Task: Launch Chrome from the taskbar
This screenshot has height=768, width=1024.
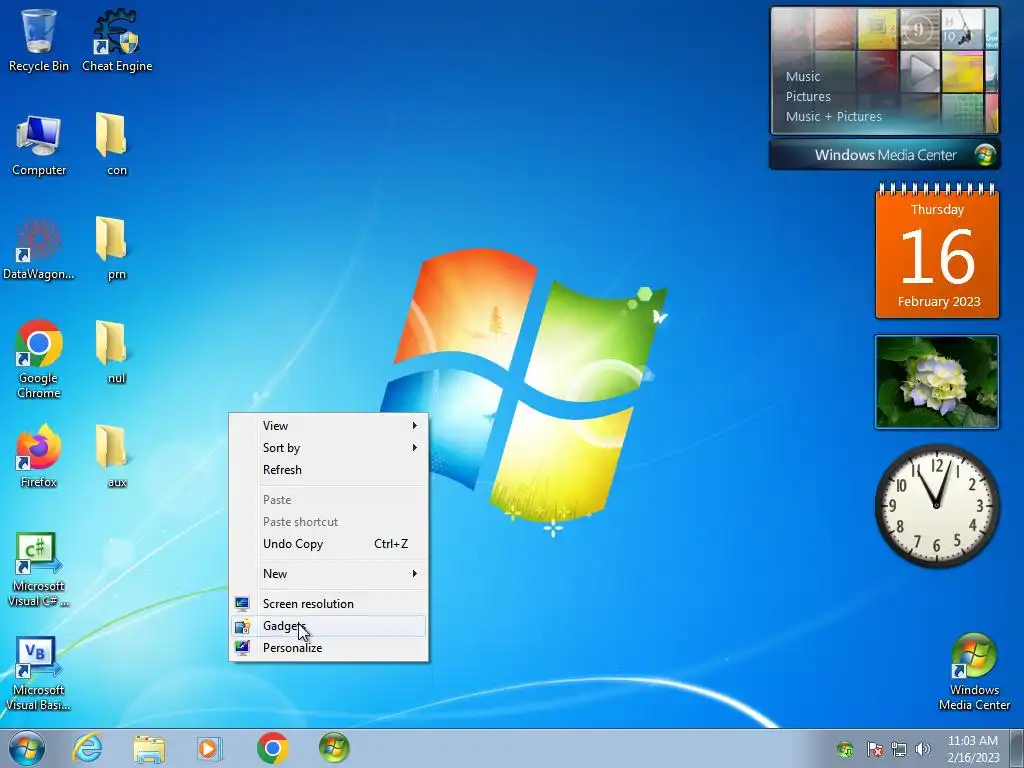Action: [272, 748]
